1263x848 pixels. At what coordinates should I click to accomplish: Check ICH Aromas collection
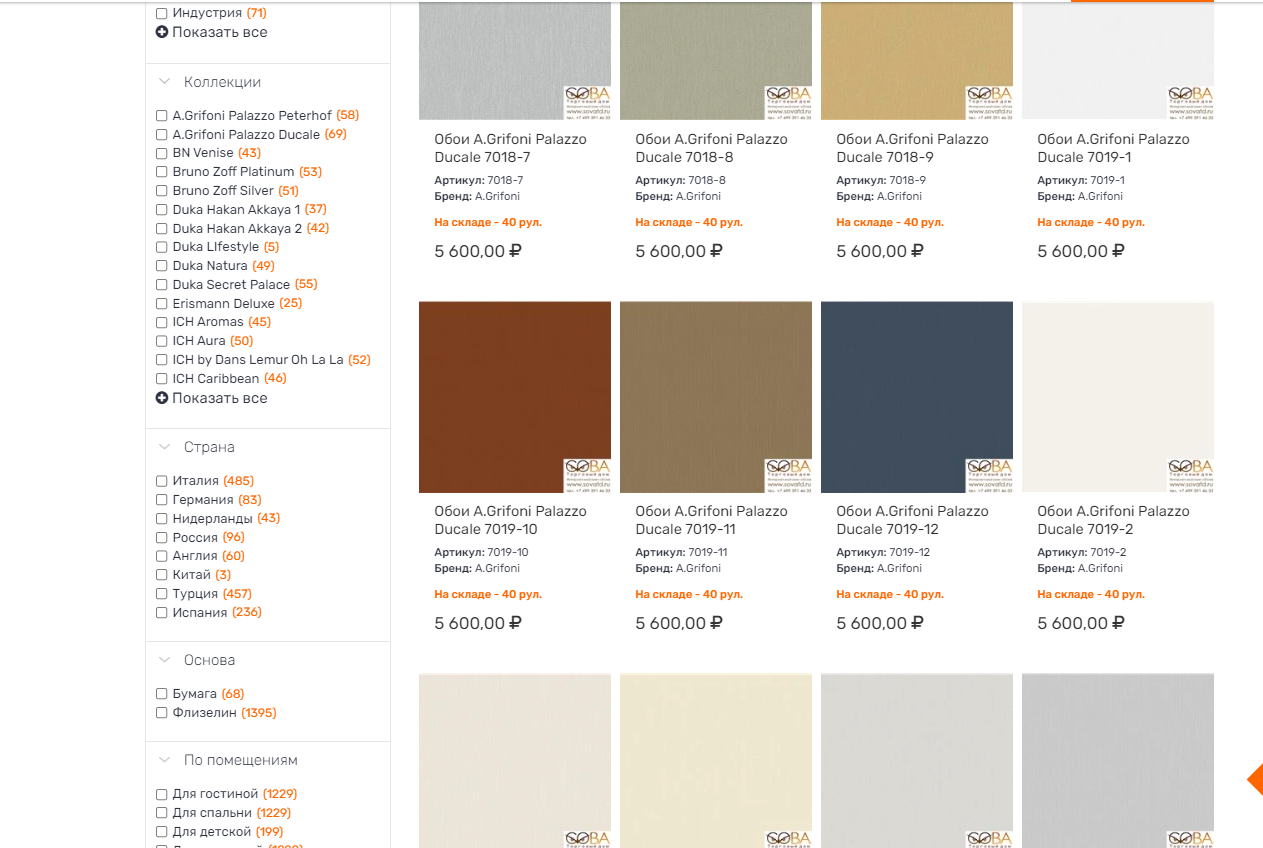[x=162, y=322]
